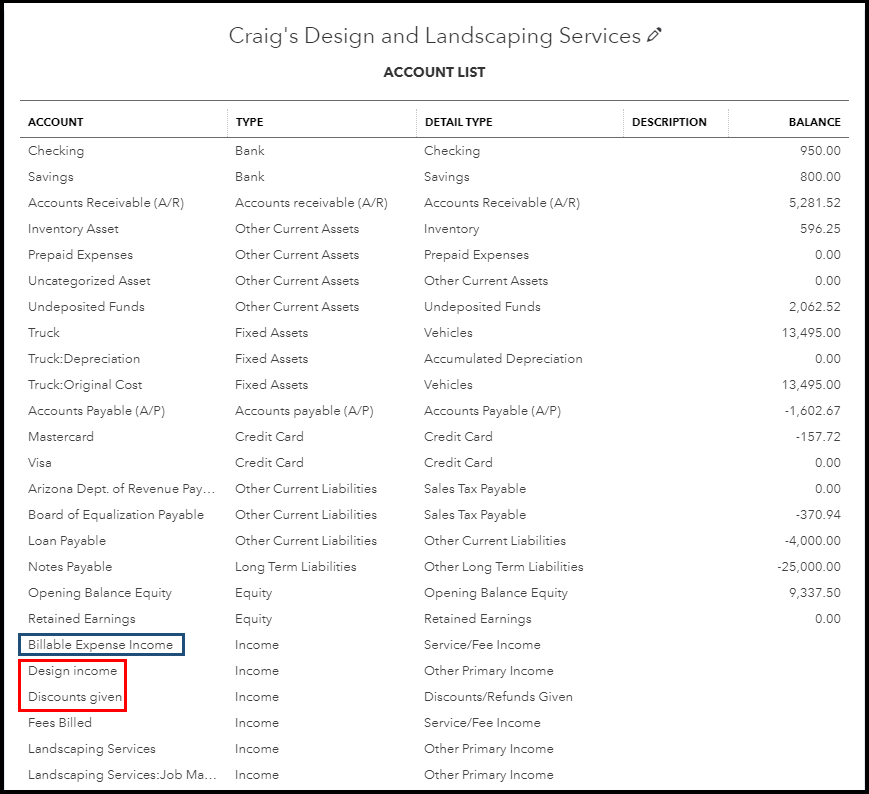Open the Design income account
This screenshot has height=794, width=869.
tap(73, 671)
